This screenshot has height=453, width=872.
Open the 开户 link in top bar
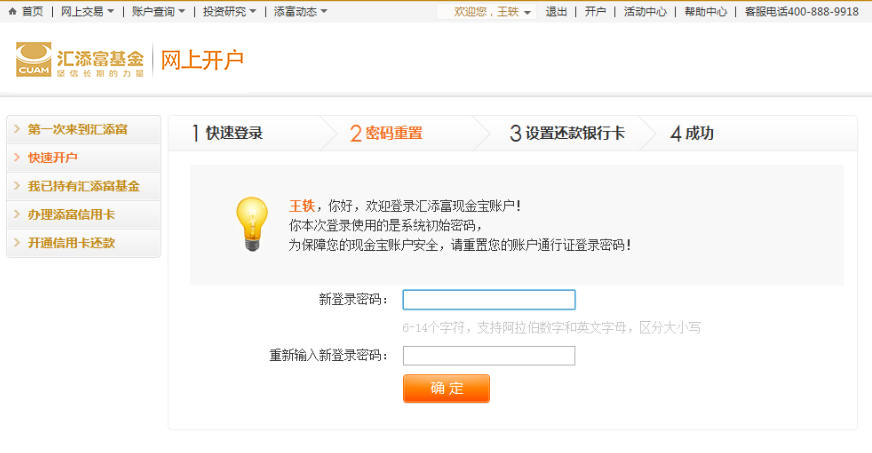coord(596,11)
